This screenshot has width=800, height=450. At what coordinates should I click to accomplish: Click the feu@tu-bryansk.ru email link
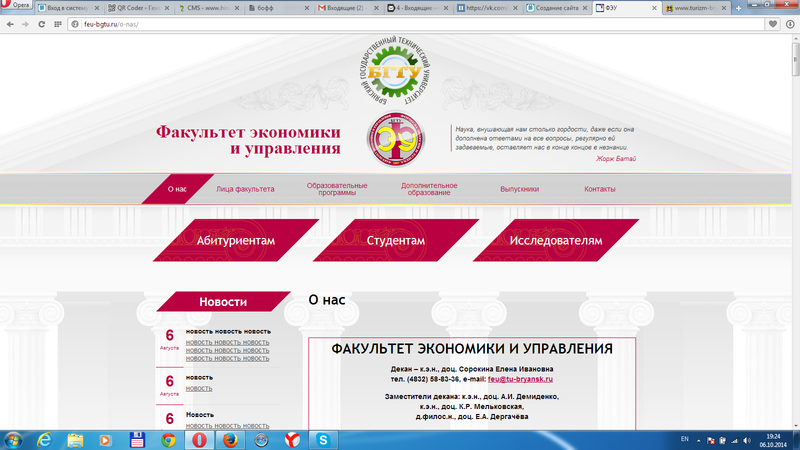[520, 379]
